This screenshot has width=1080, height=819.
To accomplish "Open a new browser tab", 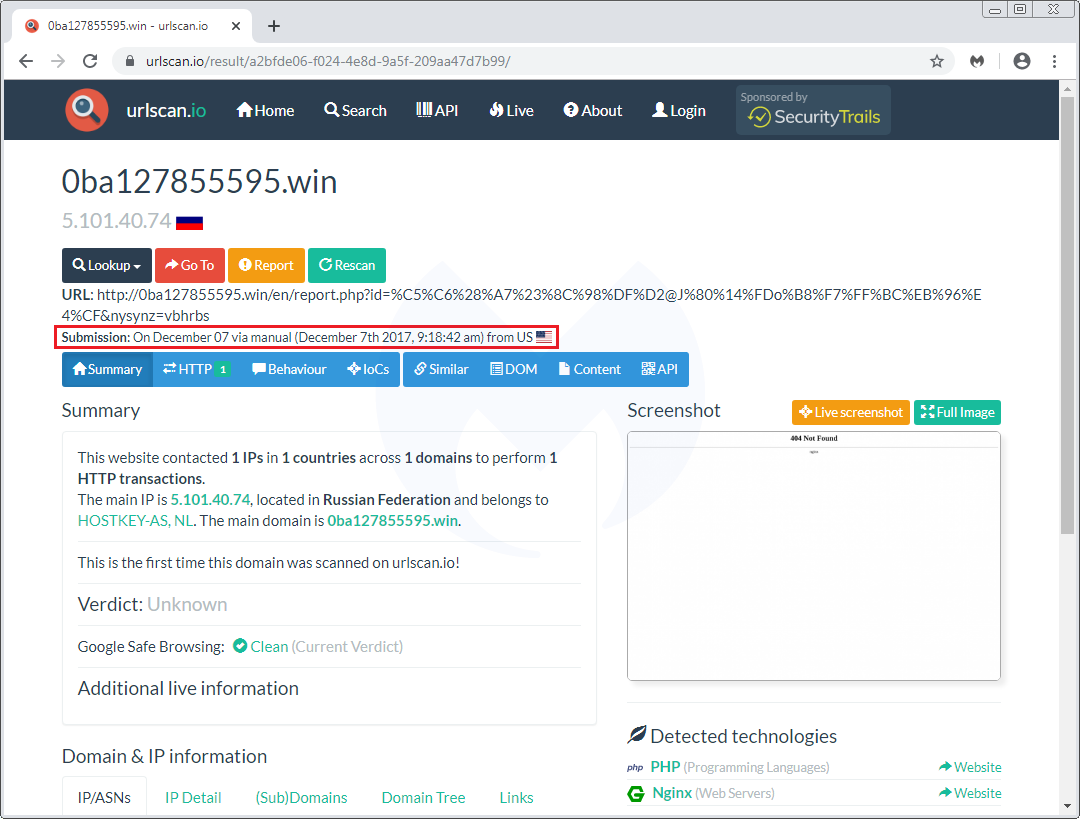I will [274, 26].
